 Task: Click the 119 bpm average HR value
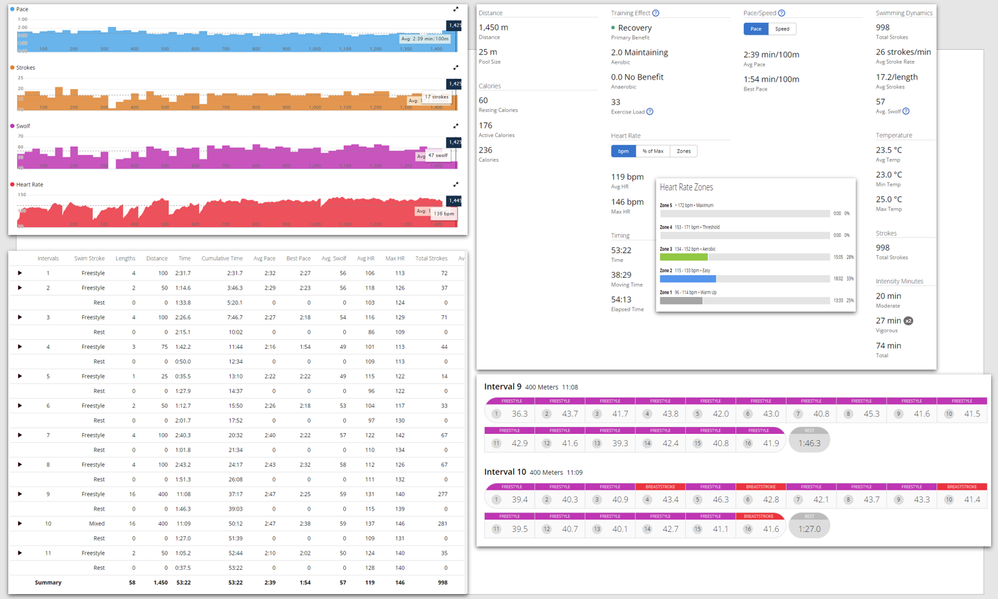[x=628, y=177]
